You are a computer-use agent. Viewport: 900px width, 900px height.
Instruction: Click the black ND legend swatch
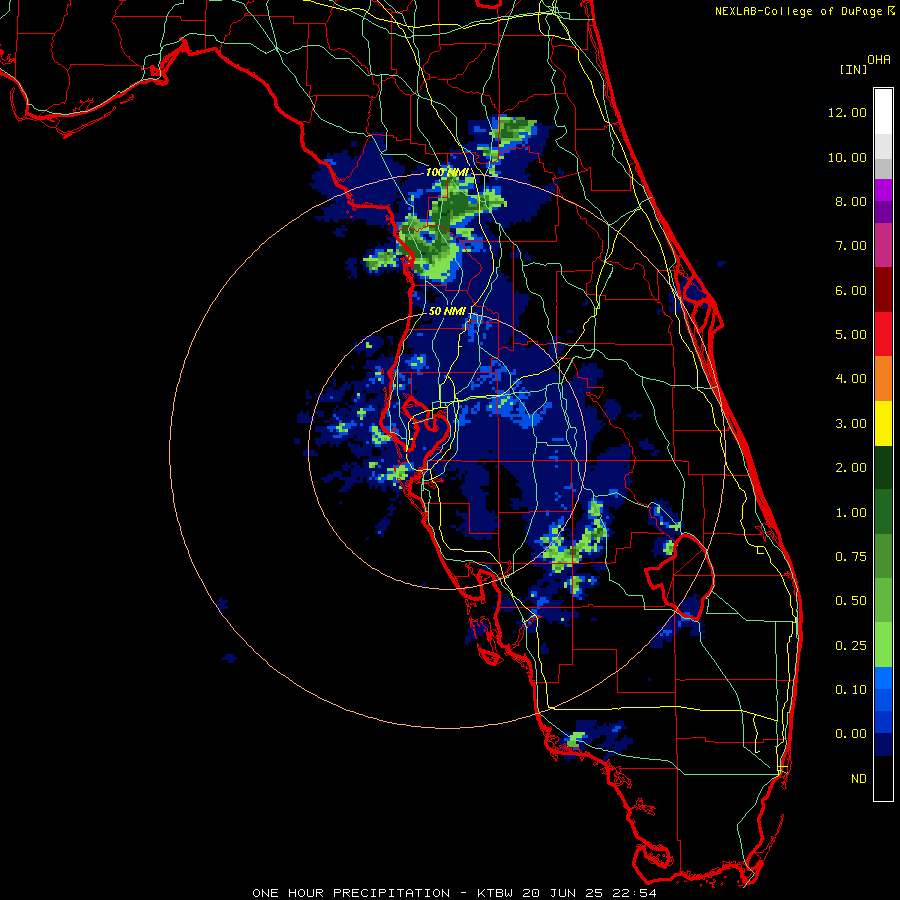[883, 778]
